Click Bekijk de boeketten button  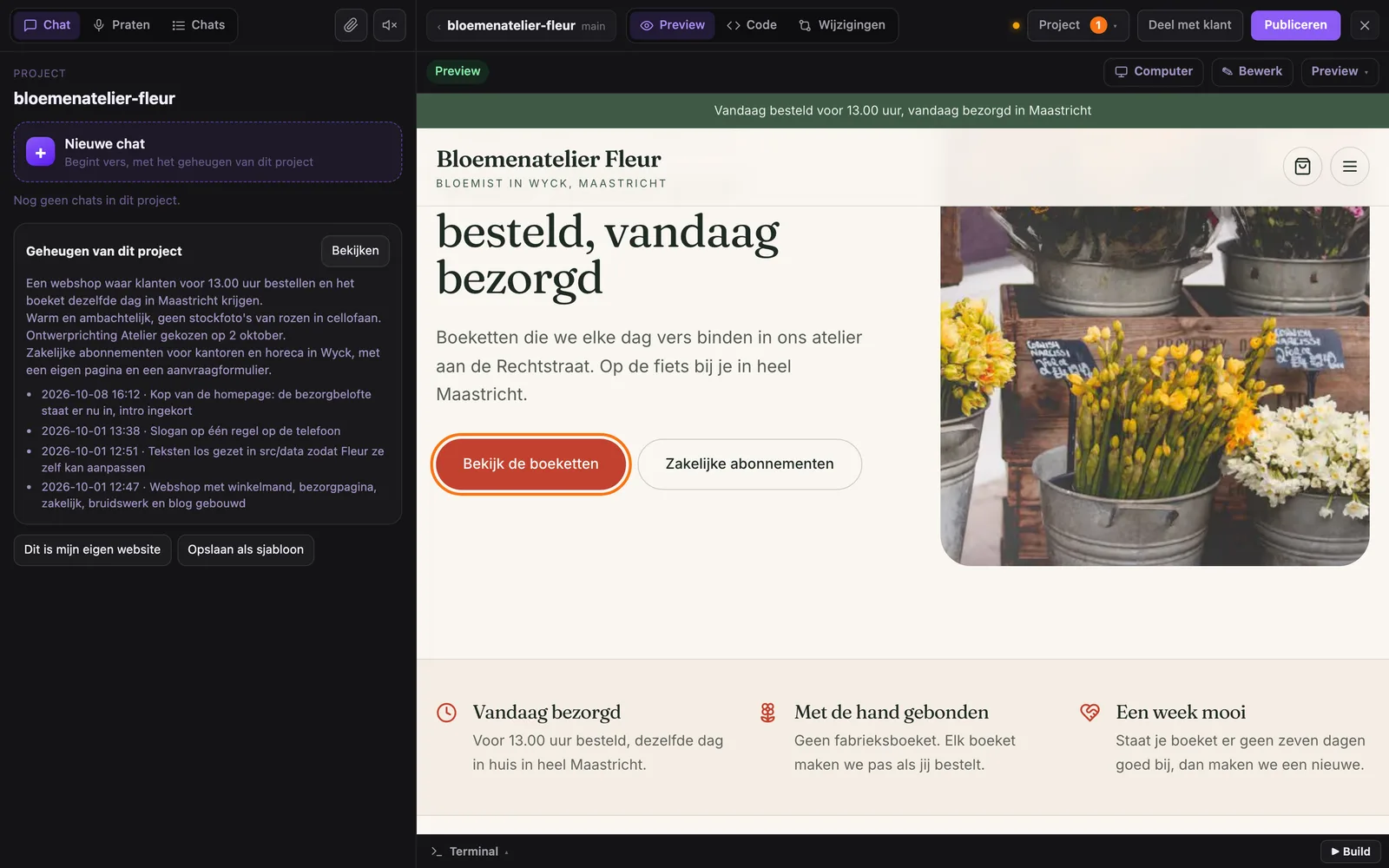pos(530,464)
